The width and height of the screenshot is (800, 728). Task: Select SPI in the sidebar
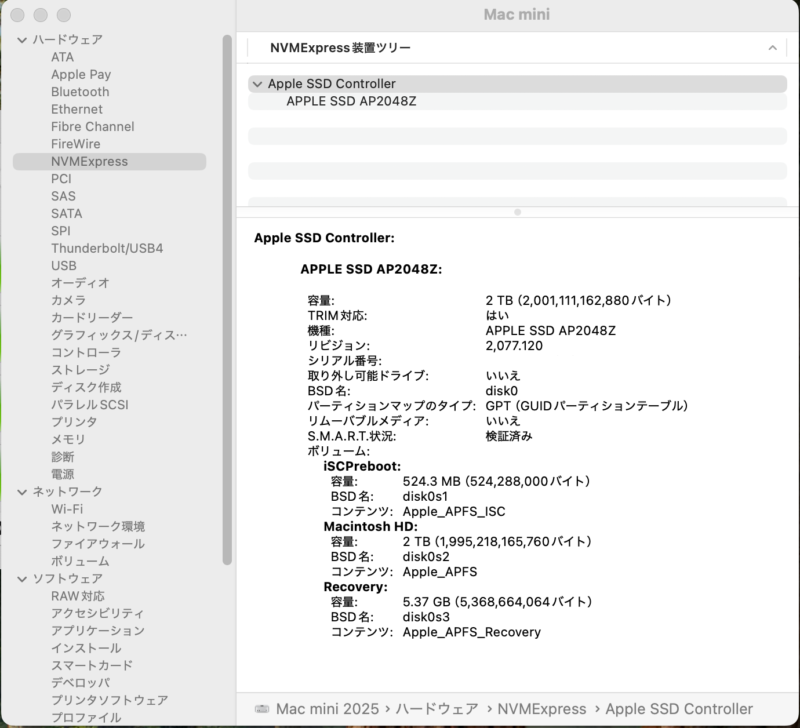coord(61,231)
